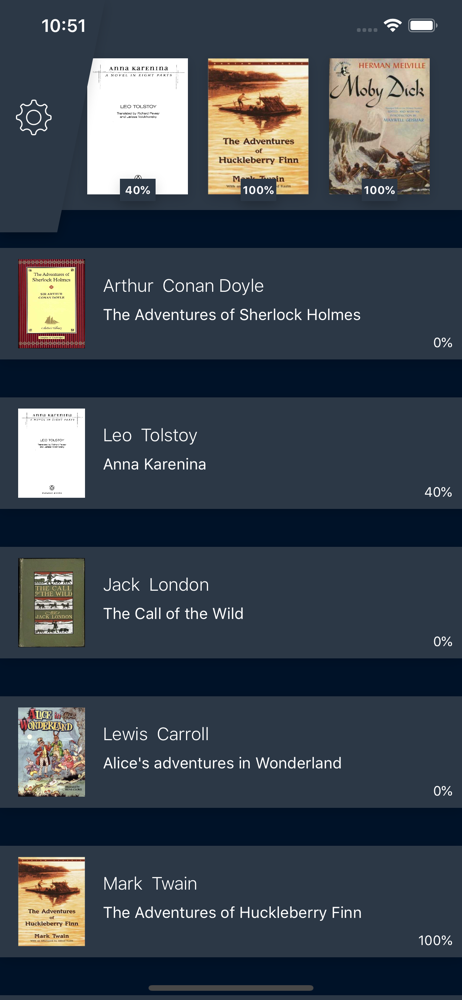
Task: Open Huckleberry Finn cover in top shelf
Action: coord(258,126)
